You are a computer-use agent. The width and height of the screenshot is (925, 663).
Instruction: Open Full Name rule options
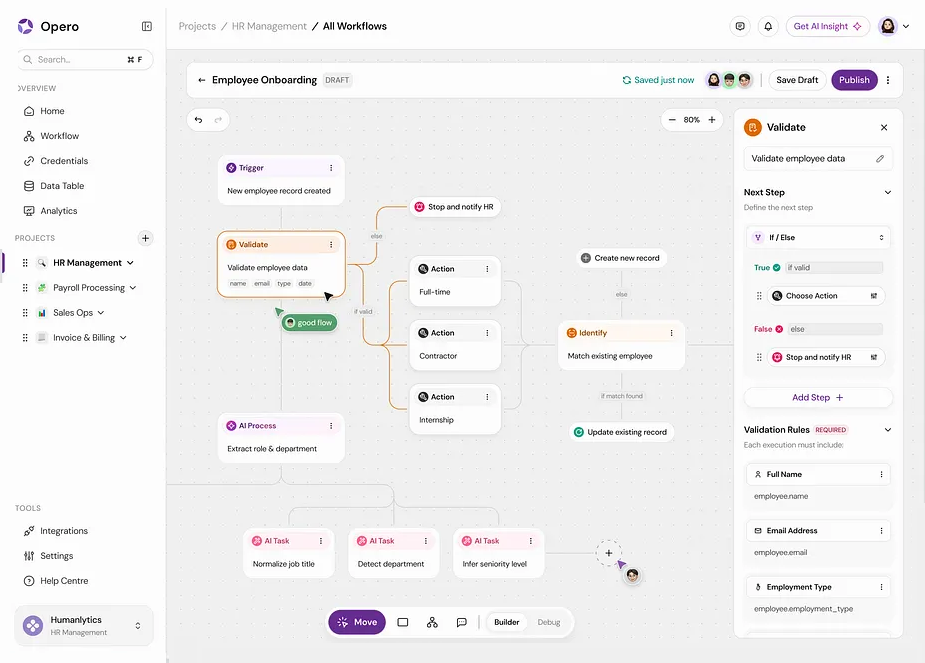coord(881,475)
